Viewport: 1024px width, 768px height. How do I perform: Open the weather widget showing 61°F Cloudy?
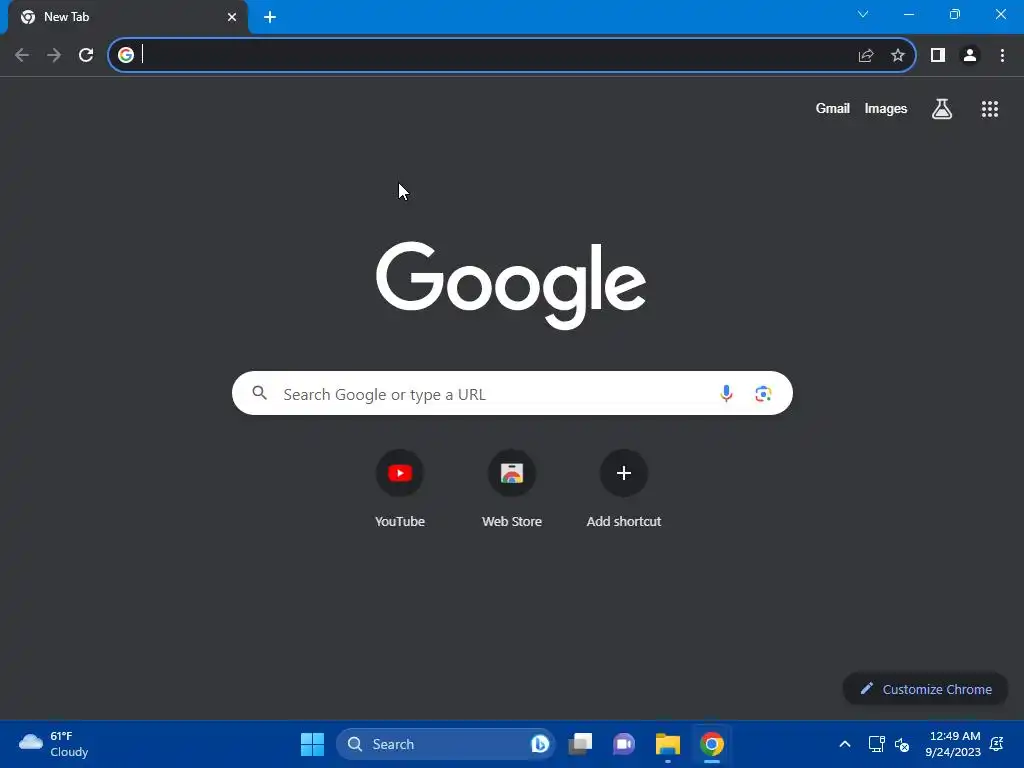(x=54, y=744)
